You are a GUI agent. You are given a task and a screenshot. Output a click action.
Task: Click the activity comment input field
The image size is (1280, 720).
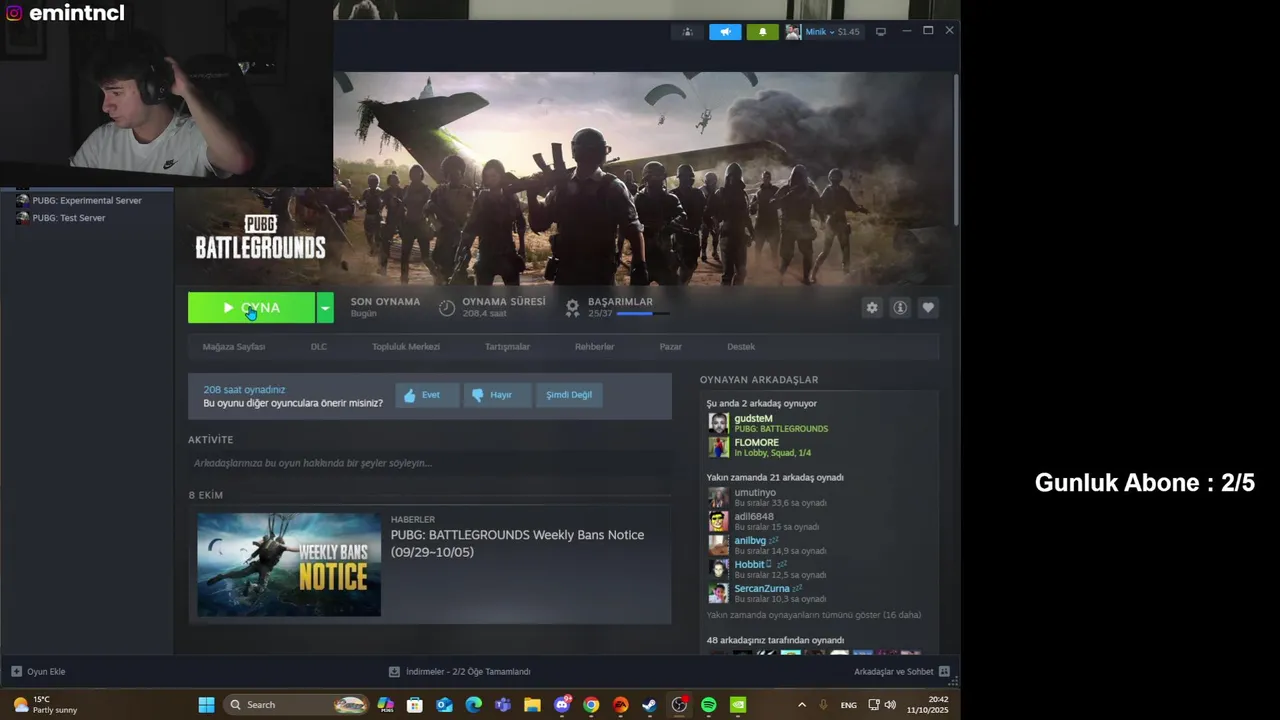tap(430, 463)
